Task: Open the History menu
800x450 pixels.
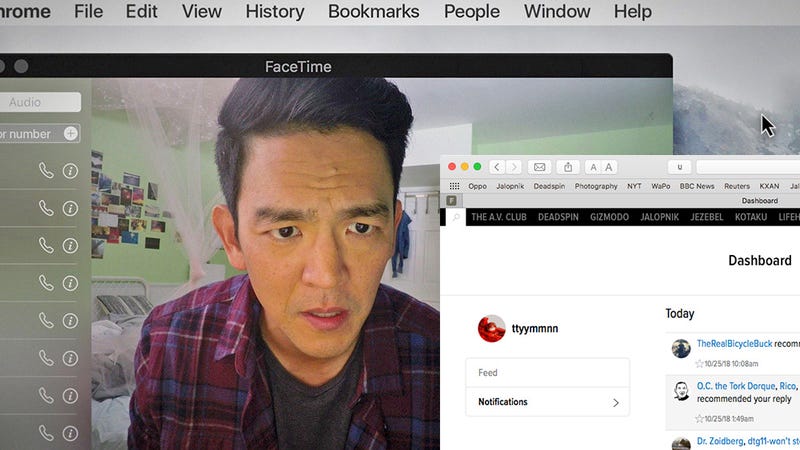Action: point(274,11)
